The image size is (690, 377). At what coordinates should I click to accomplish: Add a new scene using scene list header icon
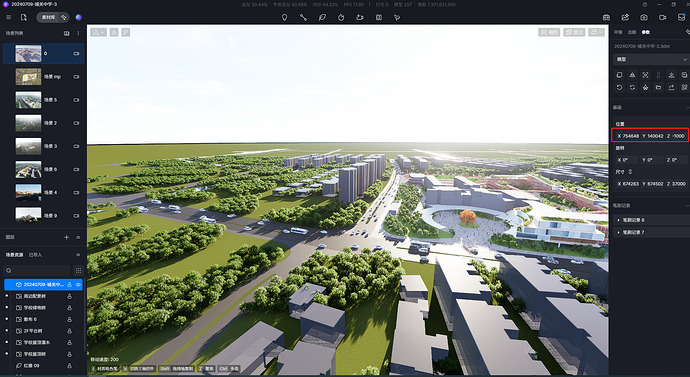[x=66, y=33]
